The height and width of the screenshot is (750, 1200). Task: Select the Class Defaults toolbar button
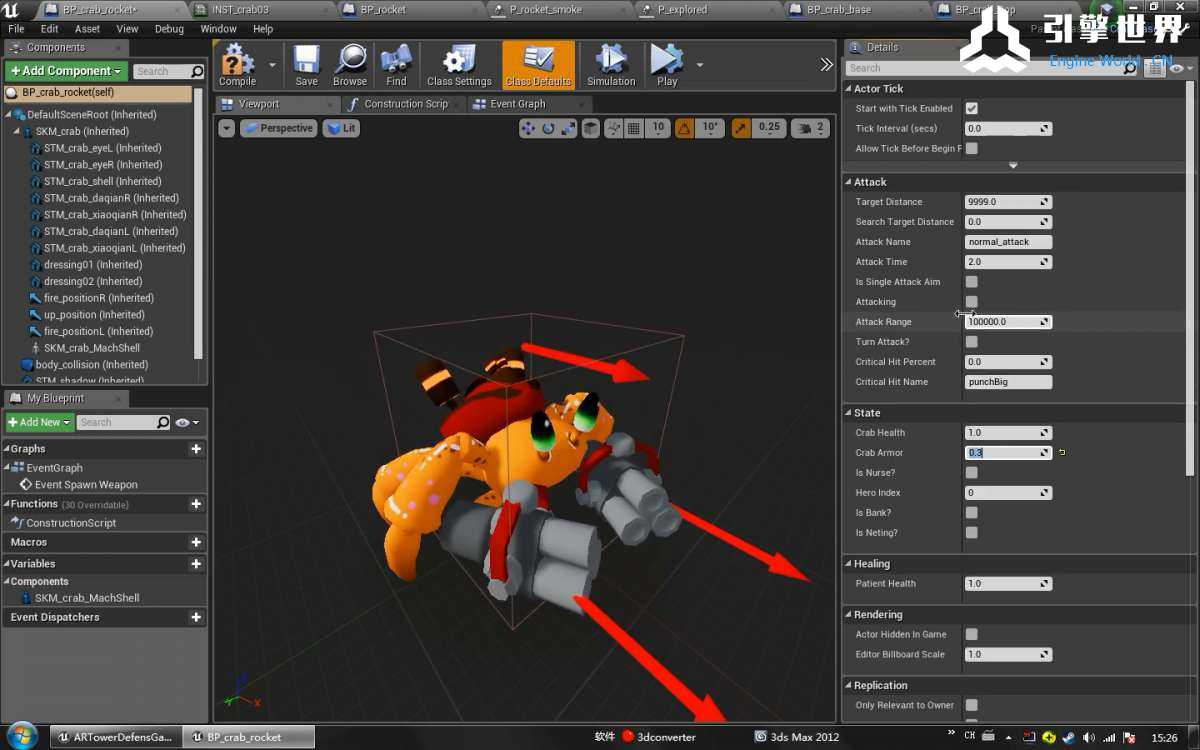[x=538, y=65]
